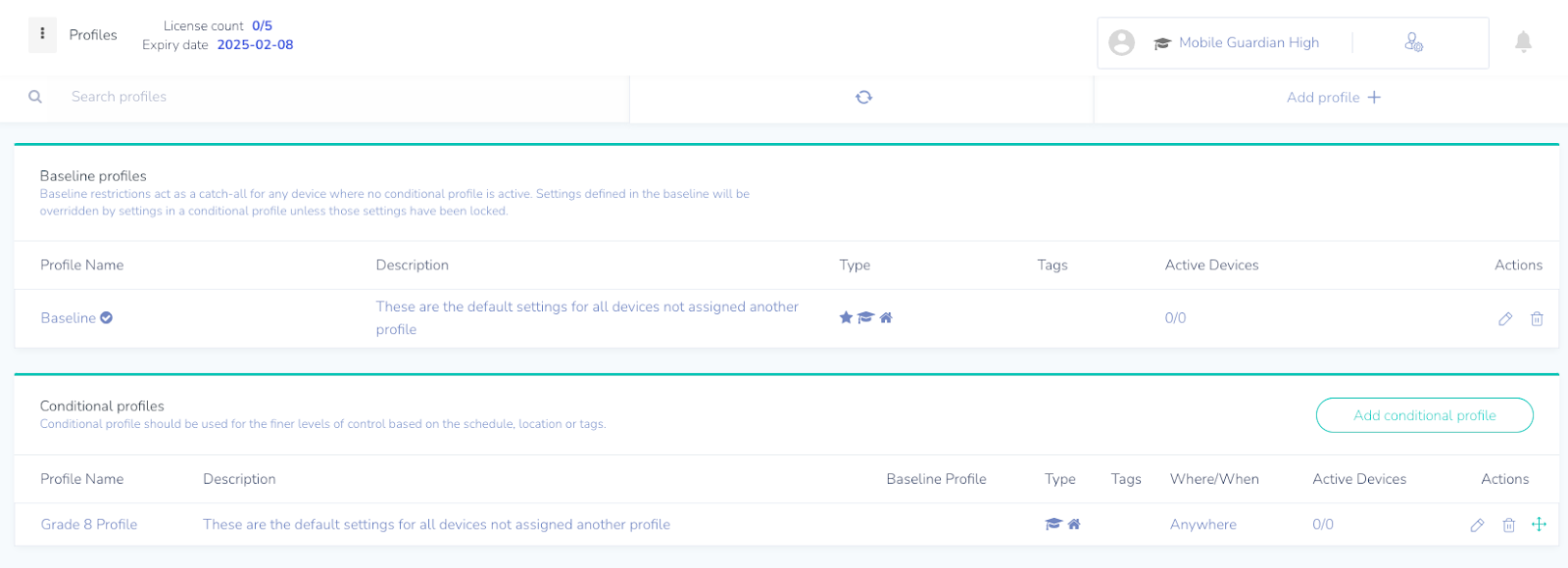Click the notification bell icon

click(x=1523, y=41)
